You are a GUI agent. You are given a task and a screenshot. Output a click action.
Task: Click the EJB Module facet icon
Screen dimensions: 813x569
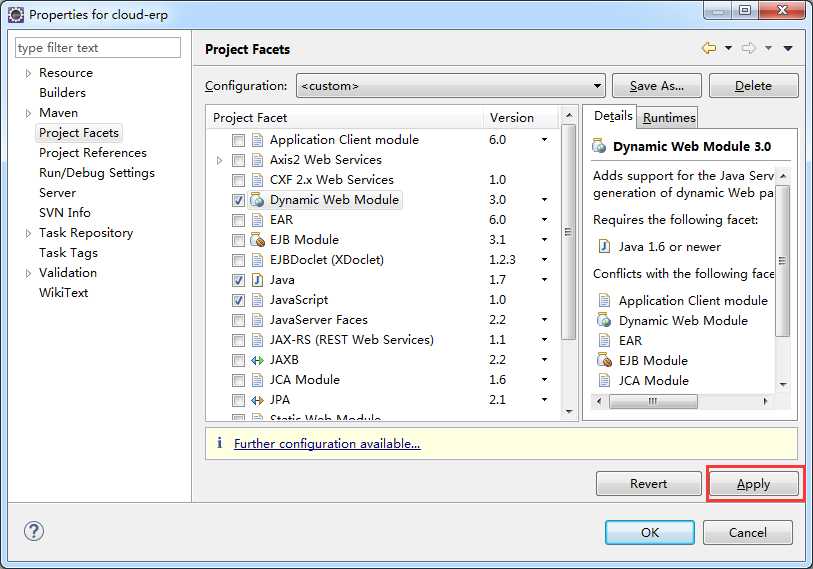tap(257, 240)
